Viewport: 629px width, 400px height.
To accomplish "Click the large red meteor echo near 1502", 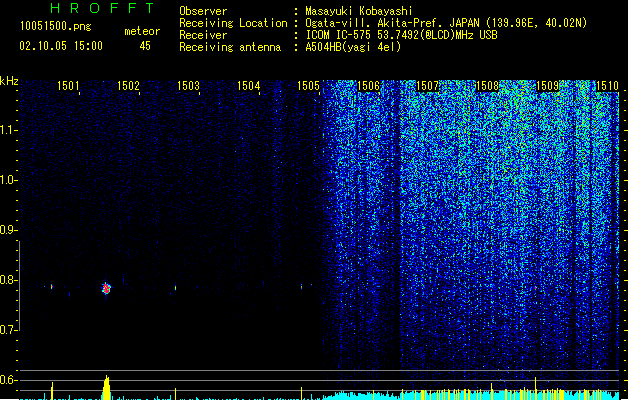I will (106, 288).
